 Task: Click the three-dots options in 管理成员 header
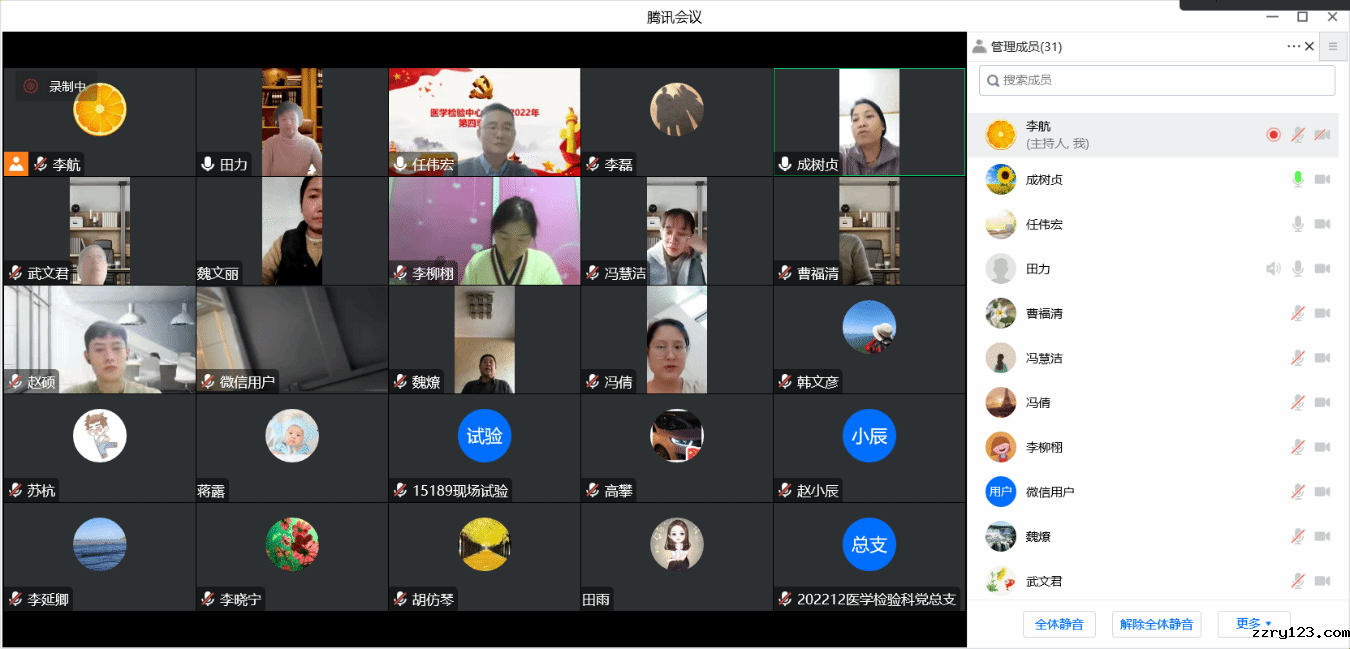click(x=1293, y=47)
